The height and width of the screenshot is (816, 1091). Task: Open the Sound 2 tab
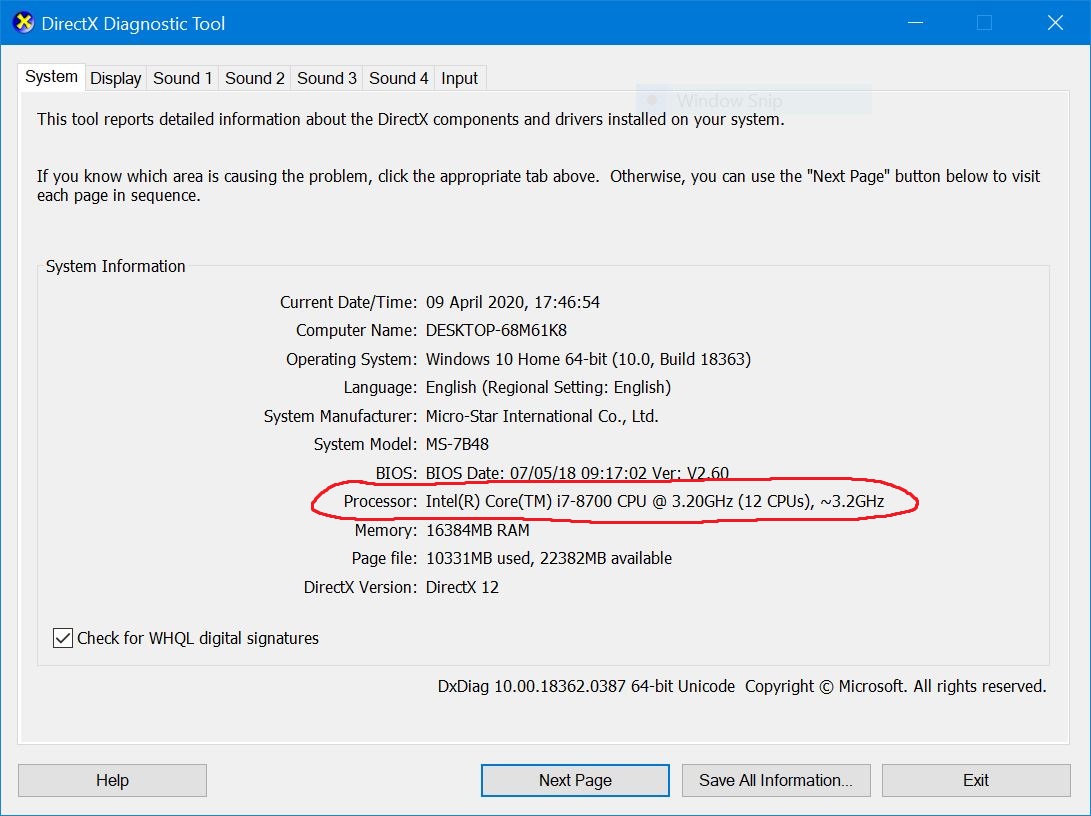click(x=255, y=79)
